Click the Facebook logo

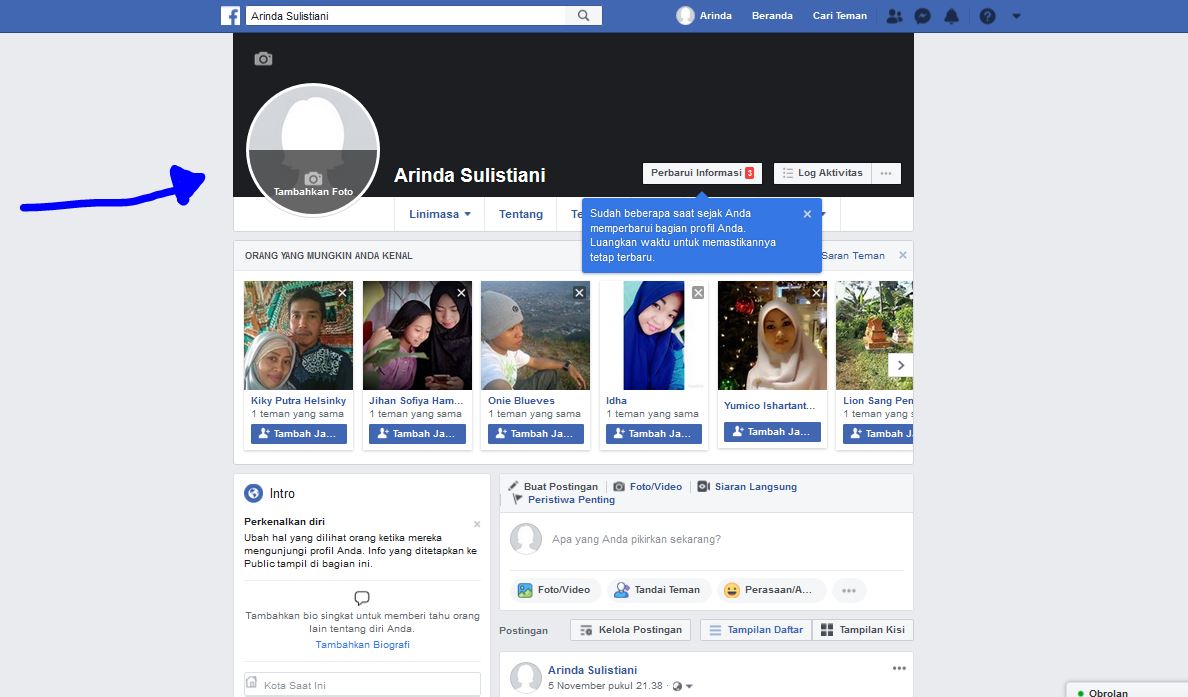(230, 15)
